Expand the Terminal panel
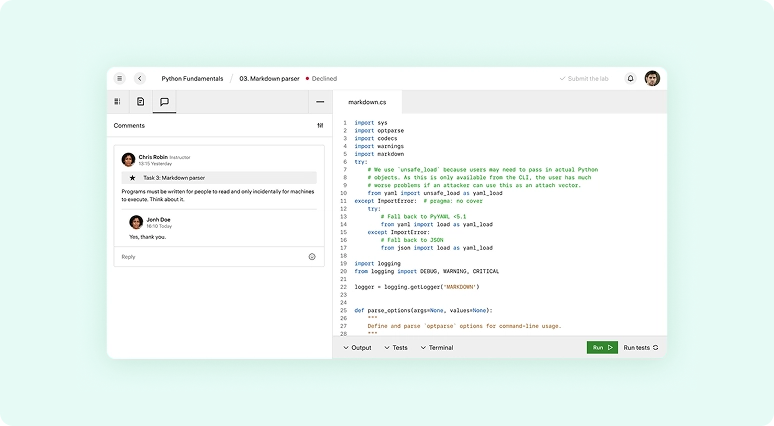Screen dimensions: 774x426 pos(436,348)
